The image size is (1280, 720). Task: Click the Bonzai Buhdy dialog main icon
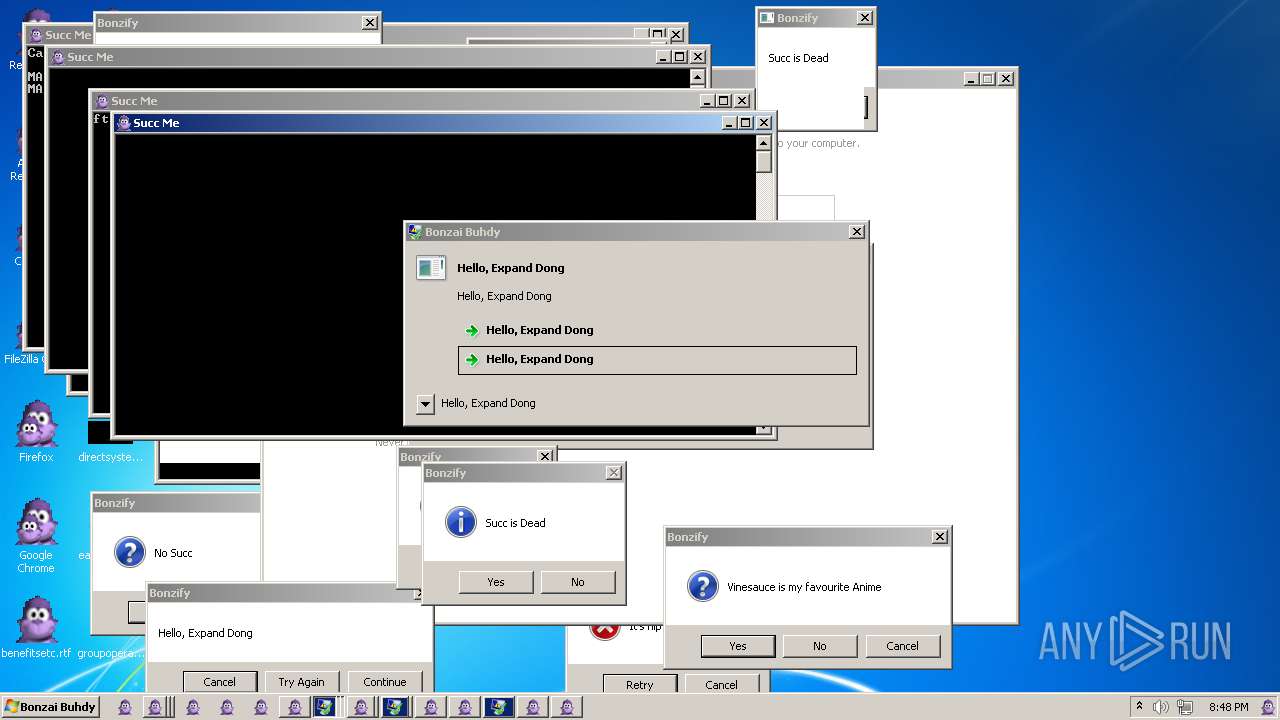pyautogui.click(x=431, y=268)
